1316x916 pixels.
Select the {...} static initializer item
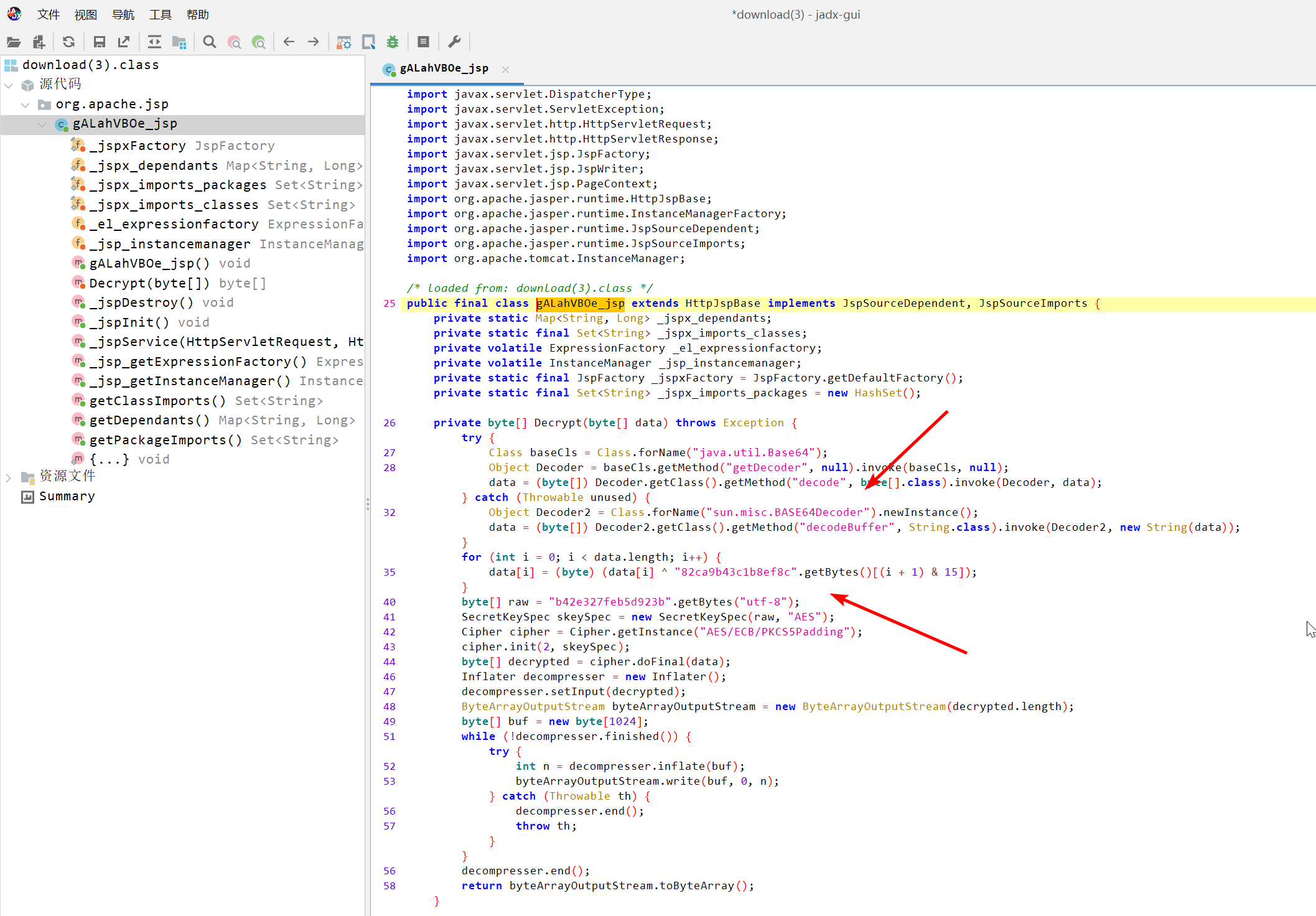[129, 459]
